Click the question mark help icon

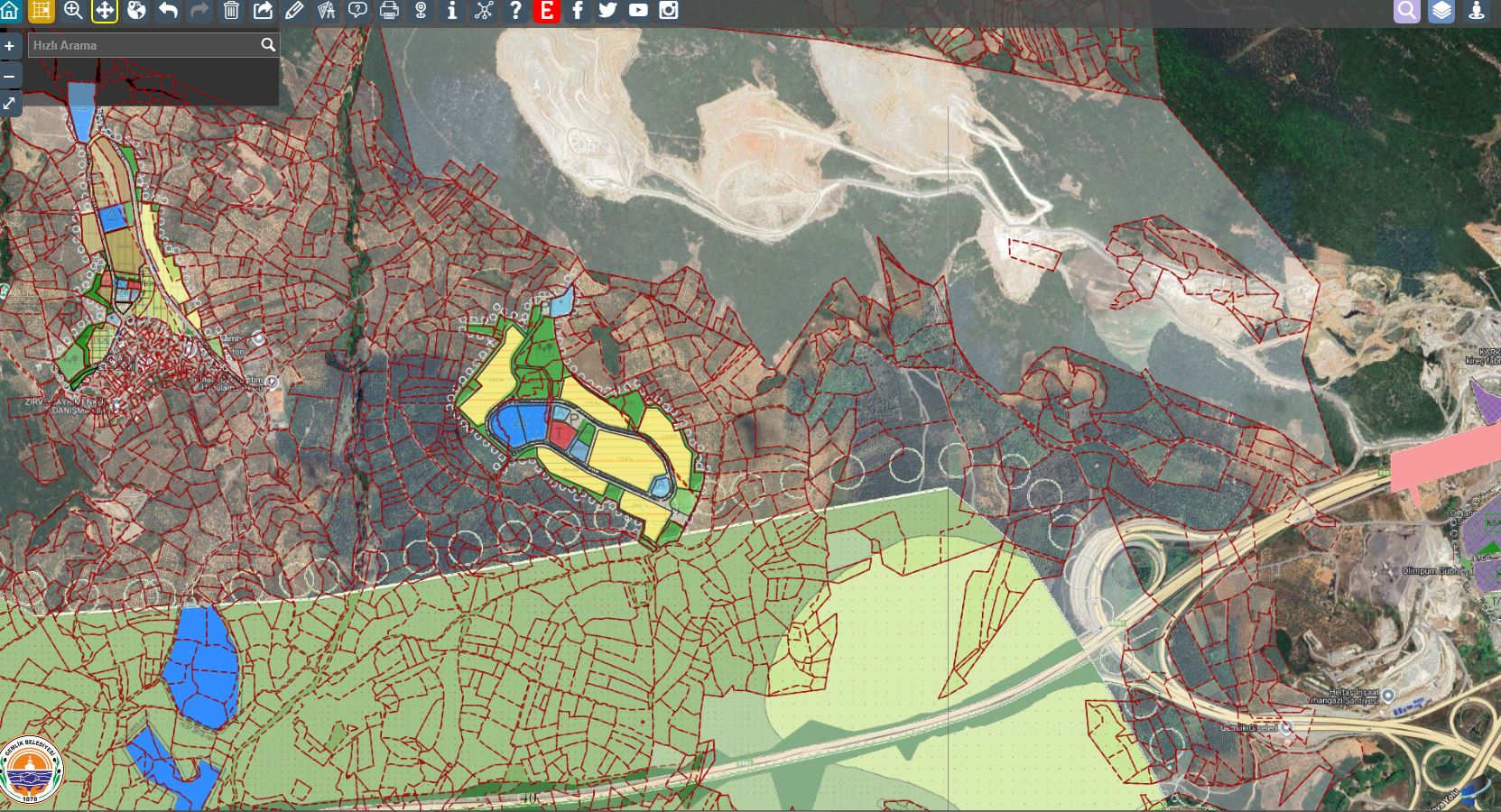[x=515, y=11]
